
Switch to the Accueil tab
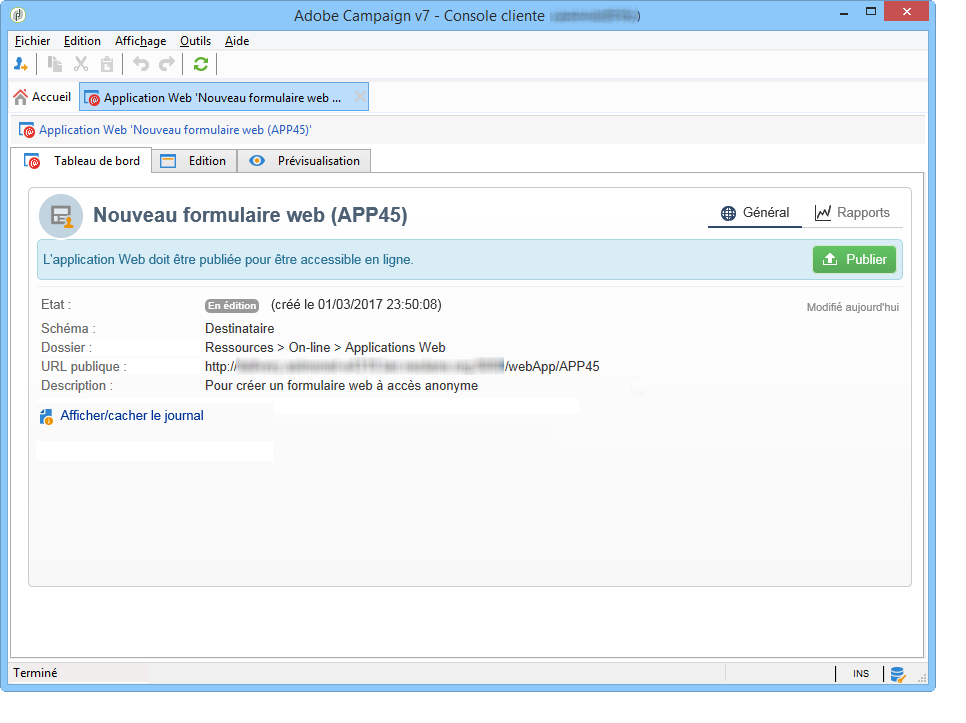pos(42,97)
